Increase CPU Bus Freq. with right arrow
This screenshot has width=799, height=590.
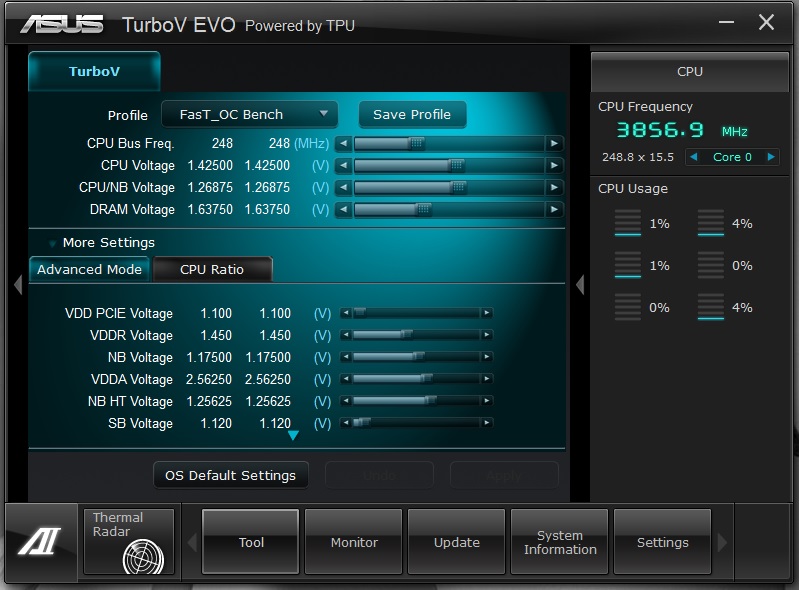coord(554,144)
